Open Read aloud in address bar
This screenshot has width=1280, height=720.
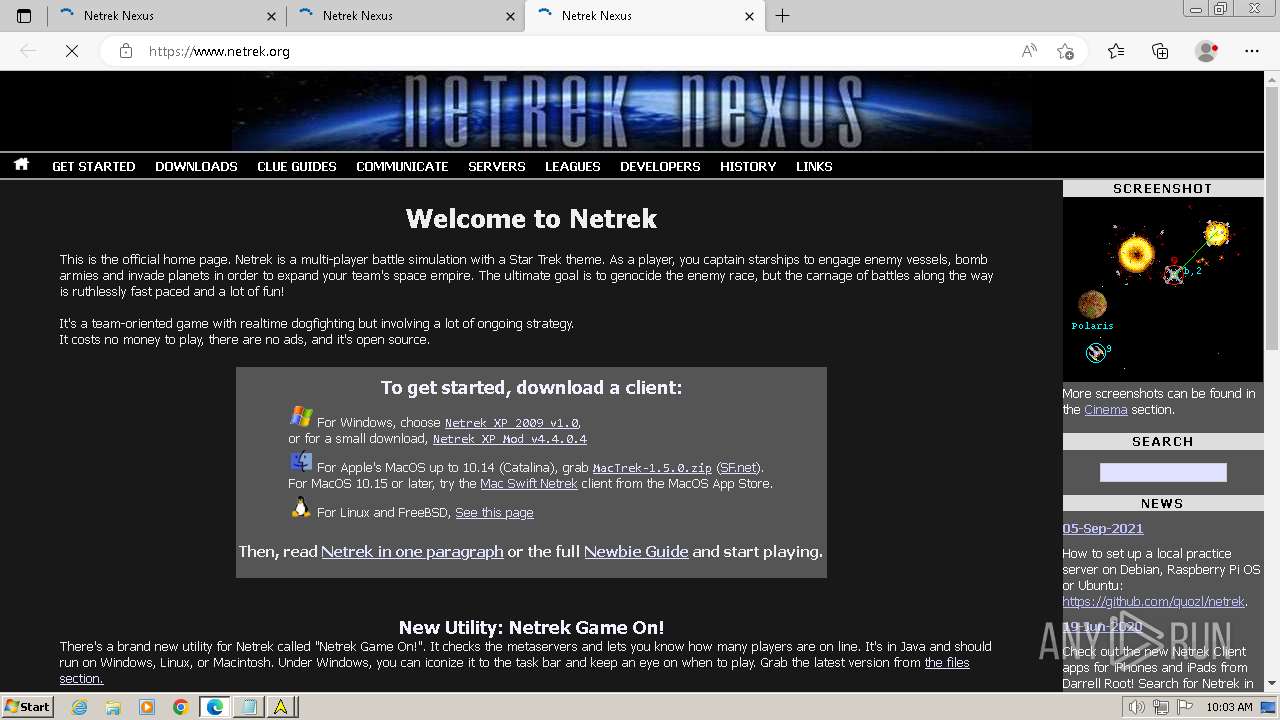point(1029,51)
